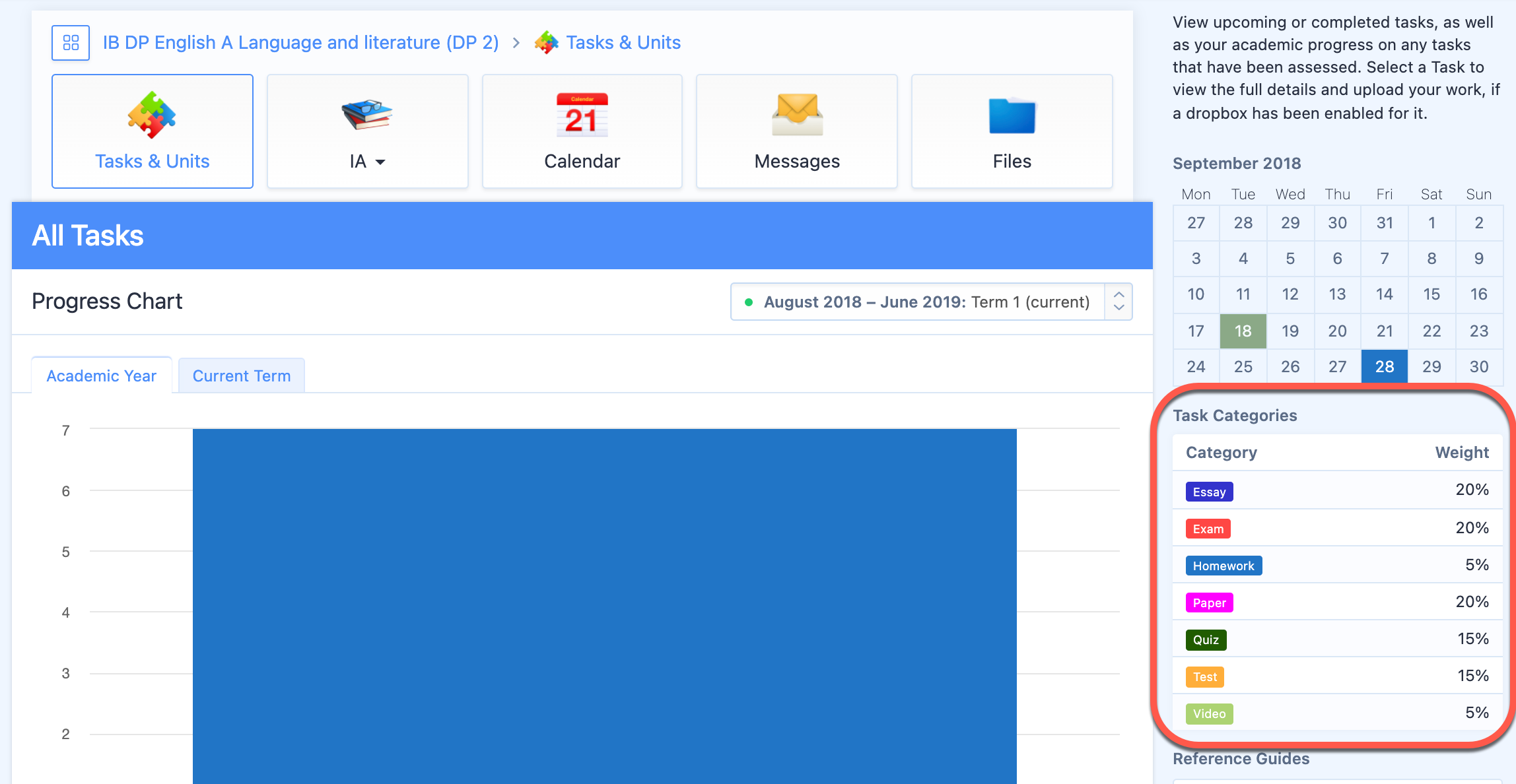The height and width of the screenshot is (784, 1516).
Task: Click the Category column header
Action: [1221, 452]
